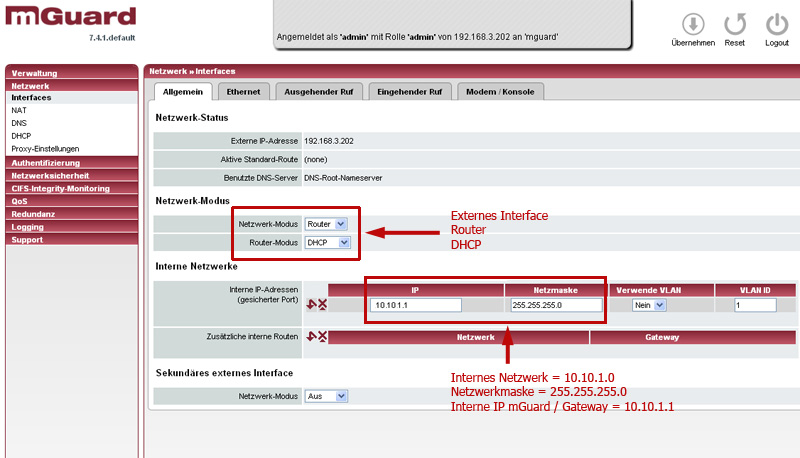Add row to additional internal routes
The height and width of the screenshot is (458, 800).
(311, 338)
